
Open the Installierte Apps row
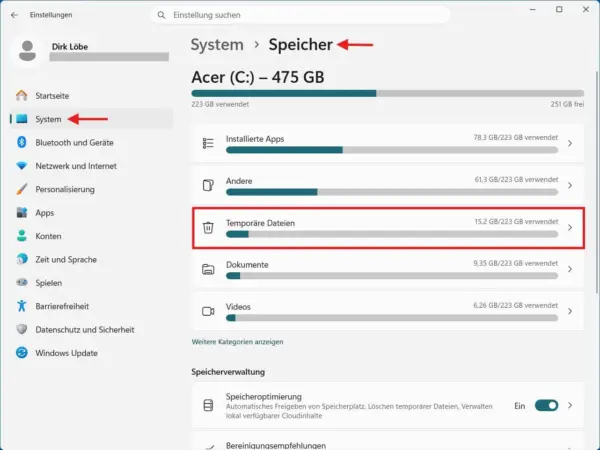point(388,143)
